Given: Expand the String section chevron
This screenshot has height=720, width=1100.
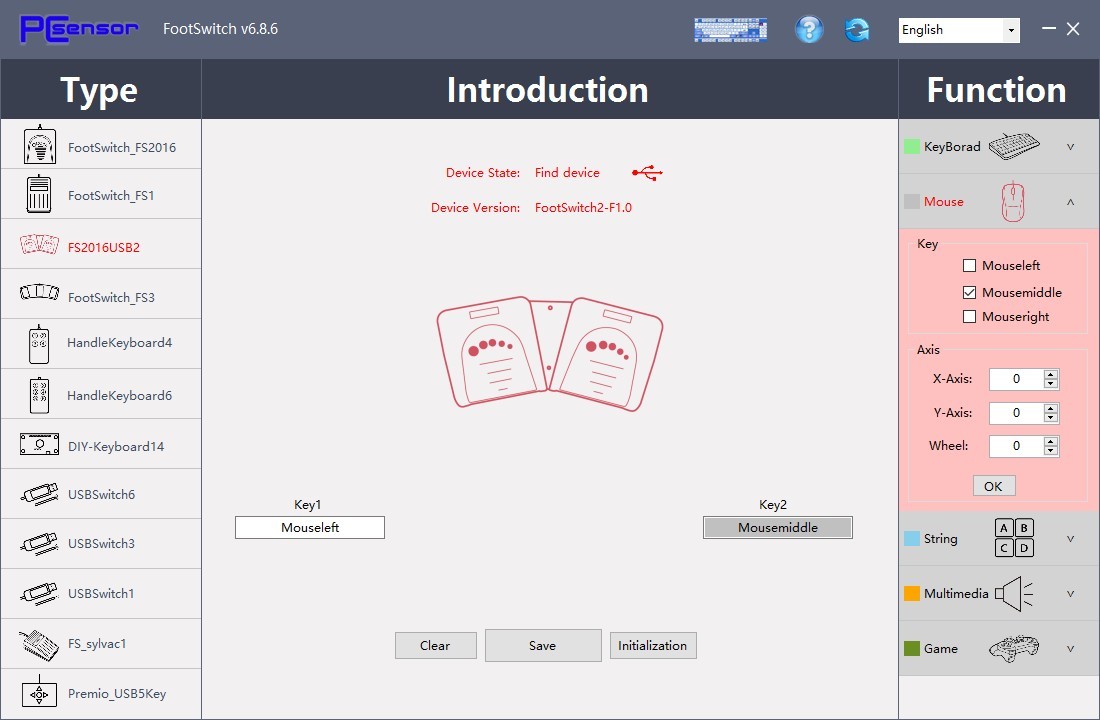Looking at the screenshot, I should 1071,539.
